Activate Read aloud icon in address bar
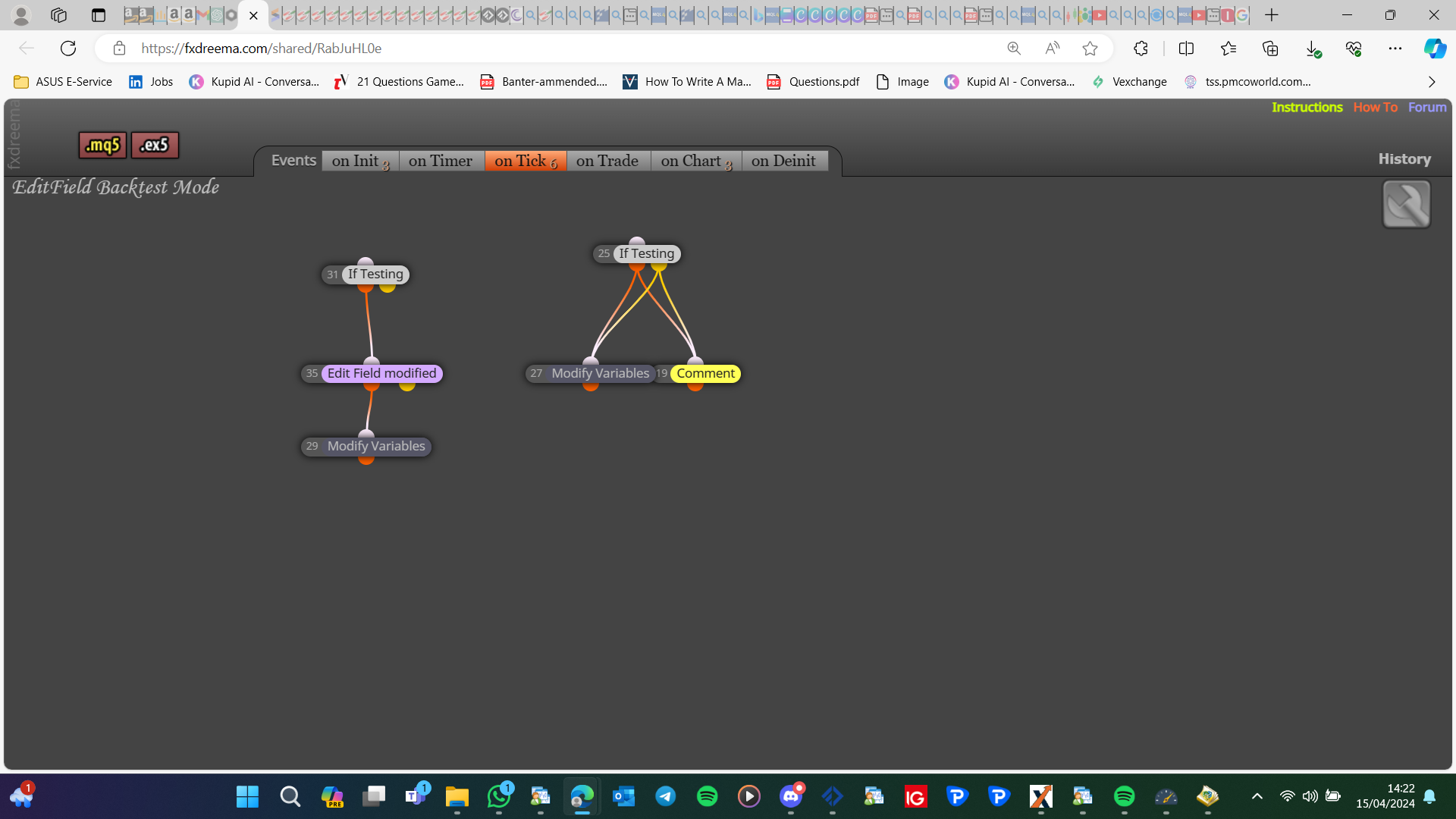Image resolution: width=1456 pixels, height=819 pixels. click(1052, 49)
